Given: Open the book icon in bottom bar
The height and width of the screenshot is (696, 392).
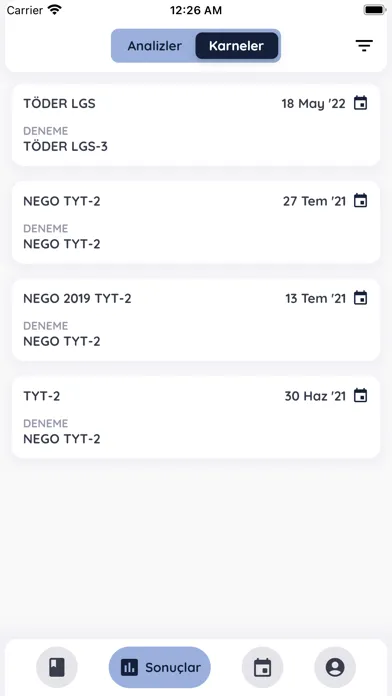Looking at the screenshot, I should coord(57,667).
